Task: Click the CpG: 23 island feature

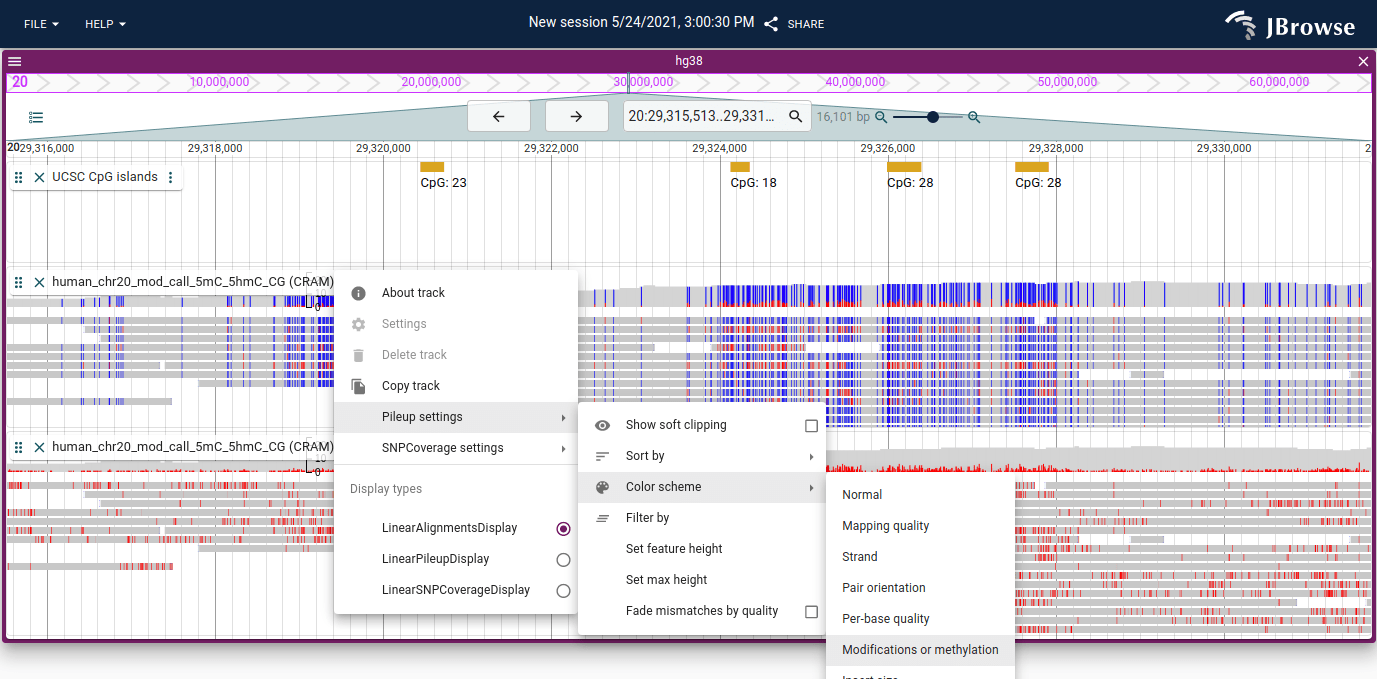Action: point(432,167)
